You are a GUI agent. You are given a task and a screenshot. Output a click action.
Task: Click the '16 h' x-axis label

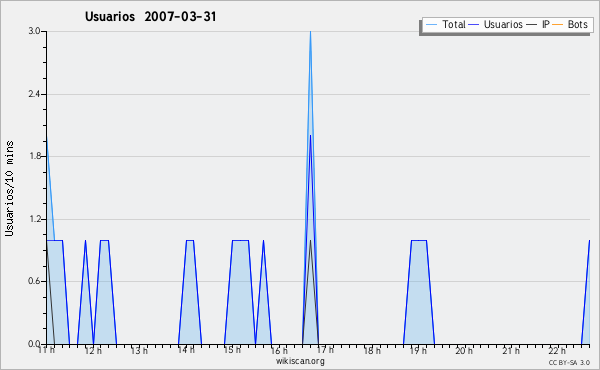point(279,350)
